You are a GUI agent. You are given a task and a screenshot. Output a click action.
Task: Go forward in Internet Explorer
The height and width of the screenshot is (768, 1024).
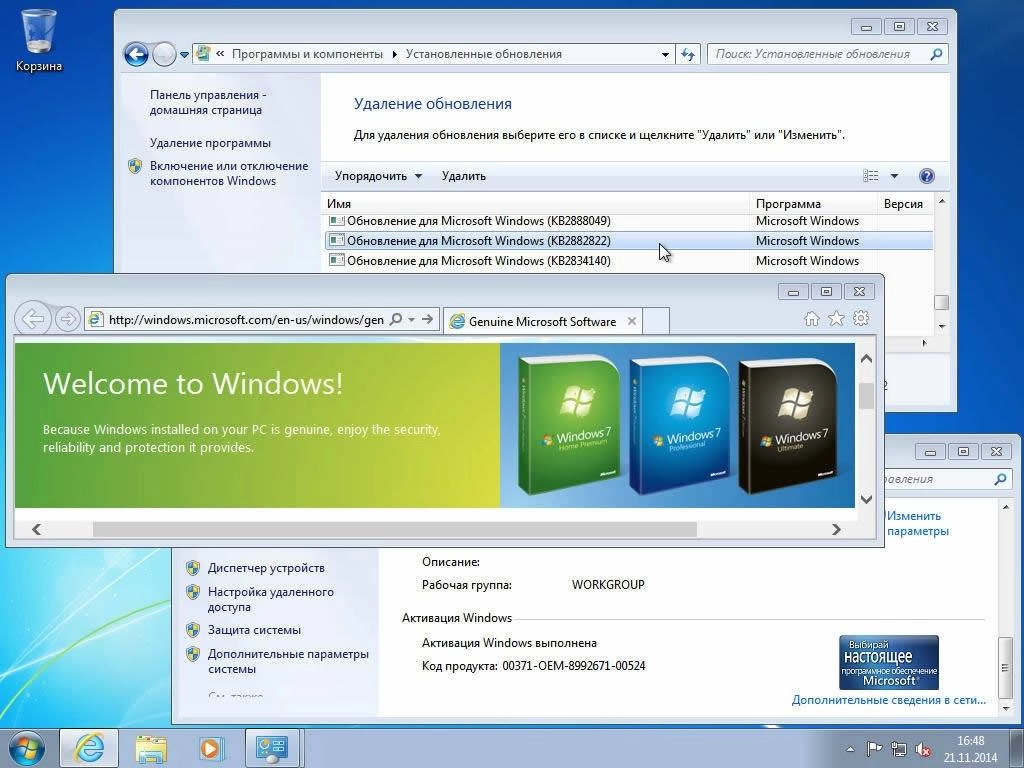coord(67,319)
